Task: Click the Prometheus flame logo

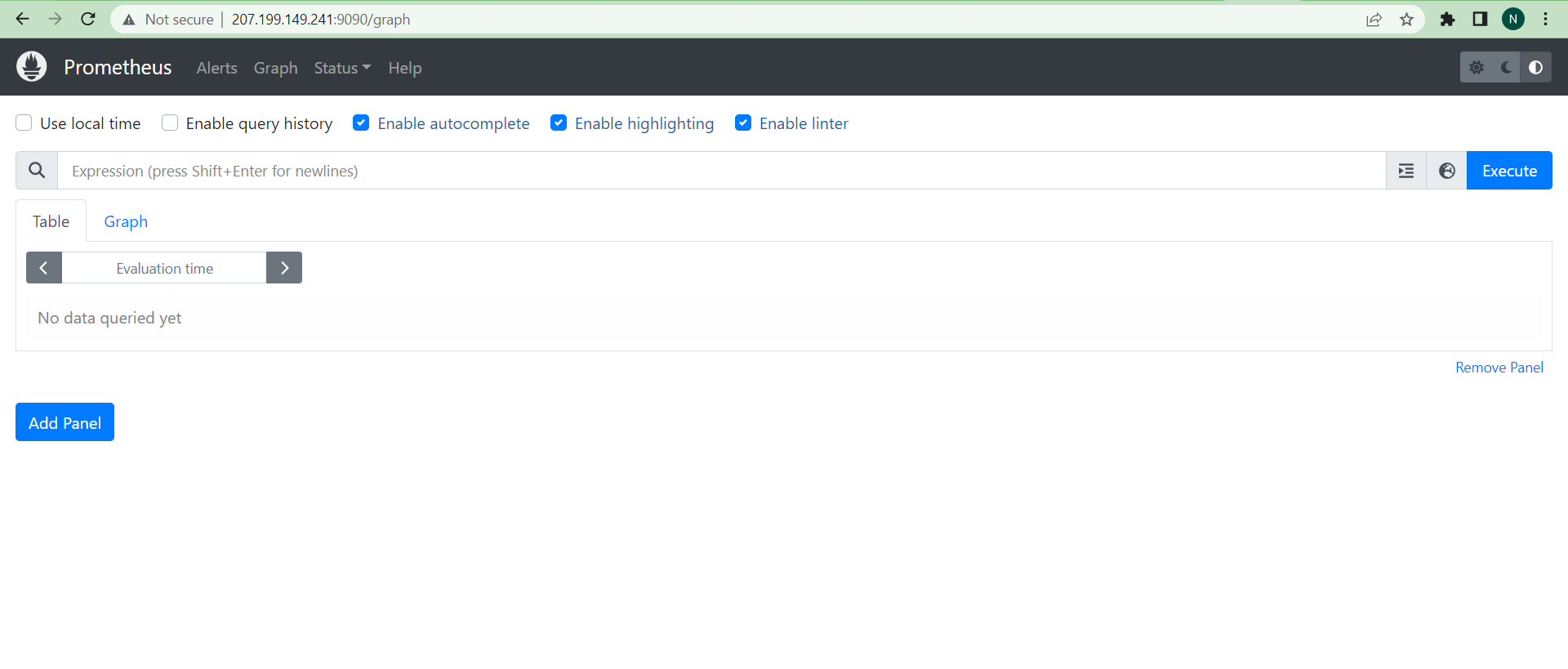Action: 32,67
